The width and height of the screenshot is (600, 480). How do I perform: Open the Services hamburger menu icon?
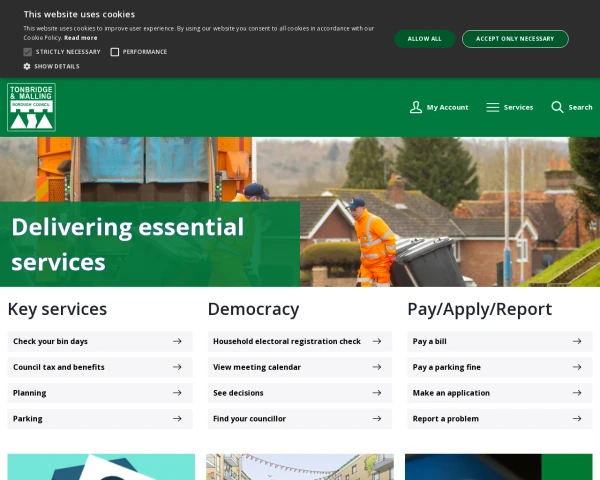(x=492, y=107)
